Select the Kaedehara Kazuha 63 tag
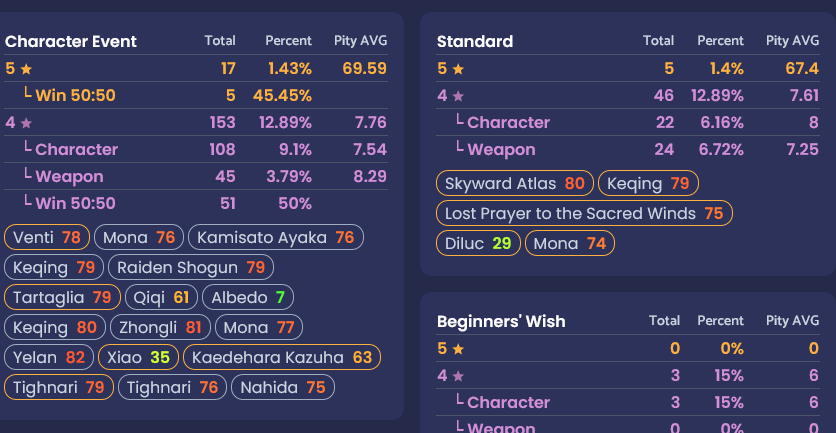The image size is (836, 433). [x=282, y=357]
